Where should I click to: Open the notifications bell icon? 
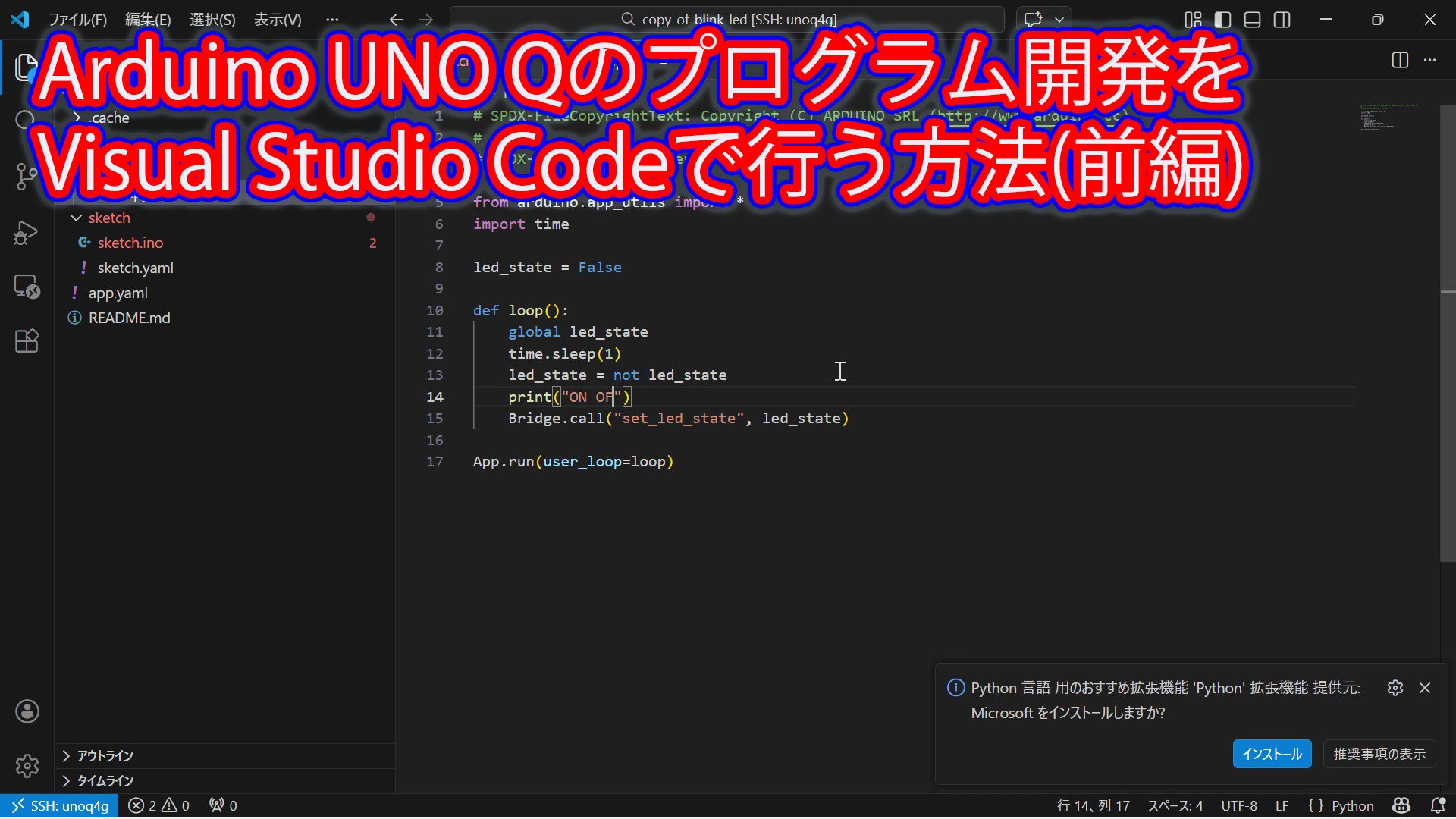coord(1437,805)
